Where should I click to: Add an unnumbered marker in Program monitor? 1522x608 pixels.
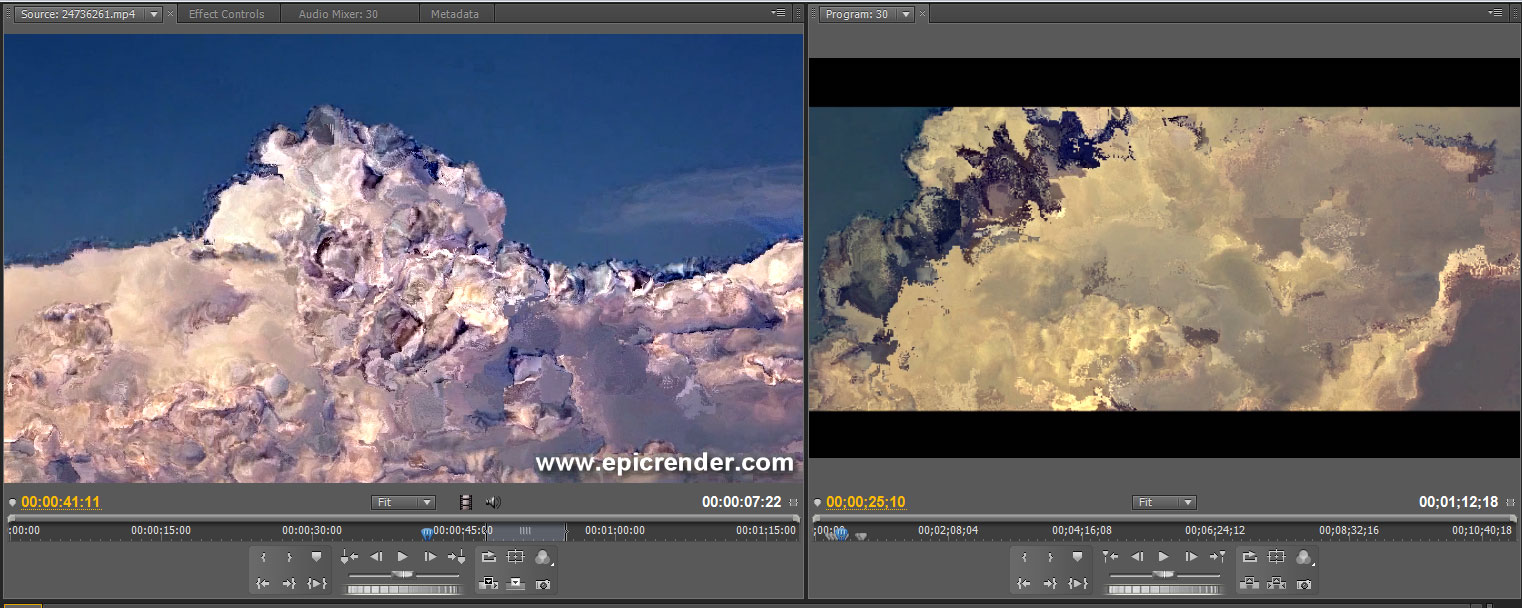click(x=1077, y=557)
